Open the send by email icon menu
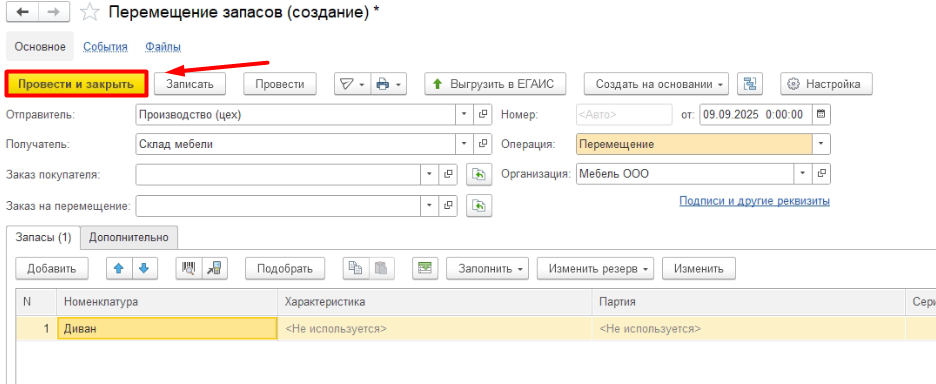 [x=352, y=84]
